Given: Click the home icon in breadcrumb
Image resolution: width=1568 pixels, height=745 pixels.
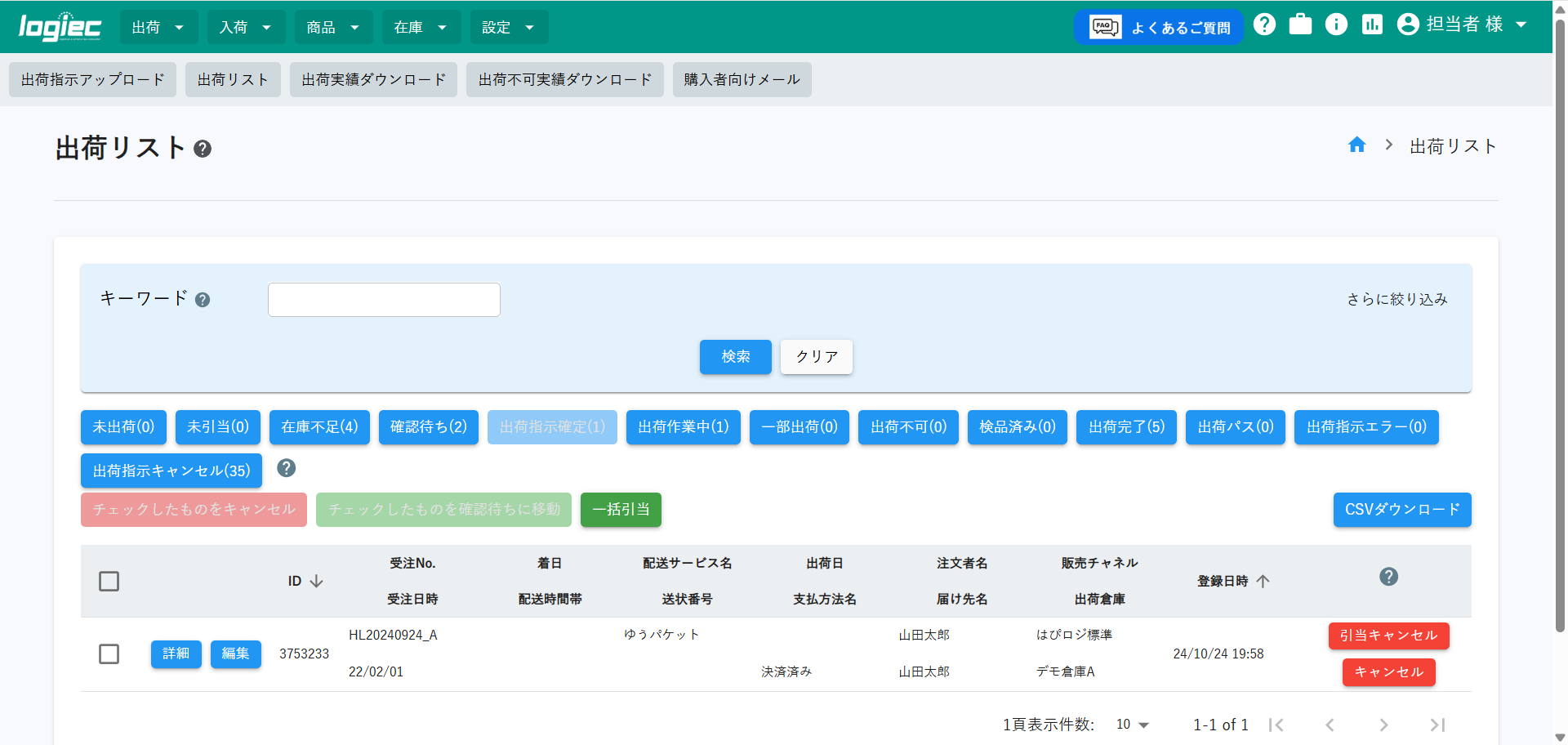Looking at the screenshot, I should (x=1356, y=145).
